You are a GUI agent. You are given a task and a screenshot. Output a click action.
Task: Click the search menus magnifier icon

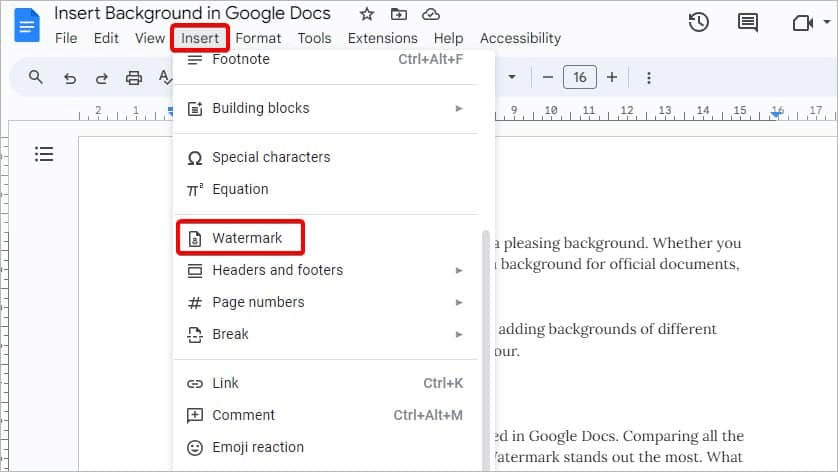click(x=36, y=78)
